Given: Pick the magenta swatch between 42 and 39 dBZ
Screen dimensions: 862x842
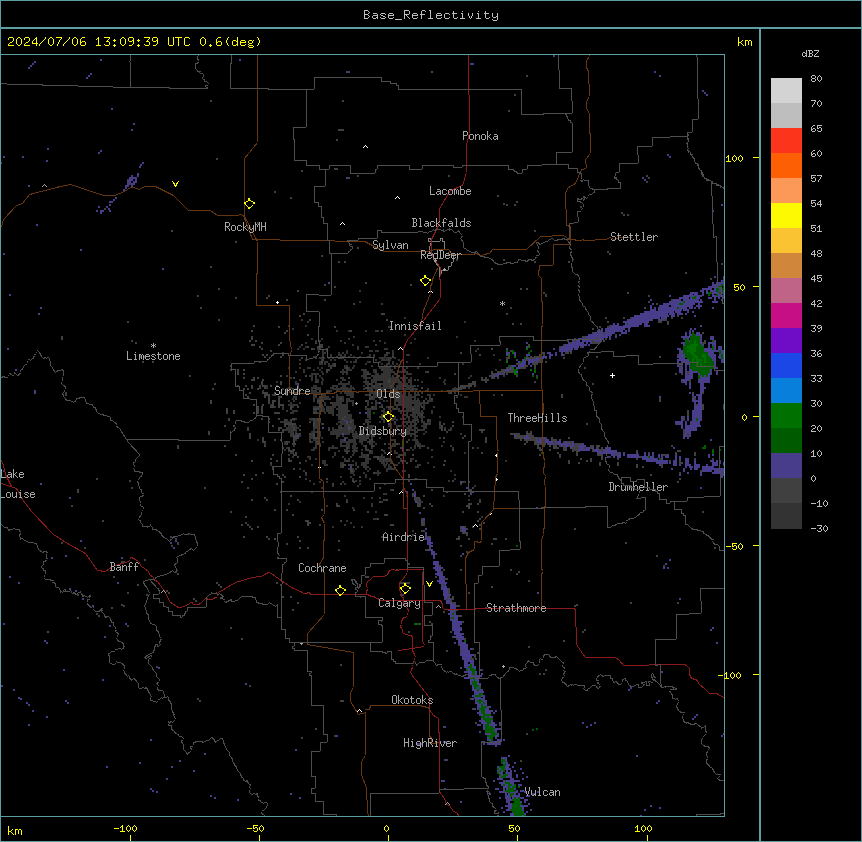Looking at the screenshot, I should (786, 315).
